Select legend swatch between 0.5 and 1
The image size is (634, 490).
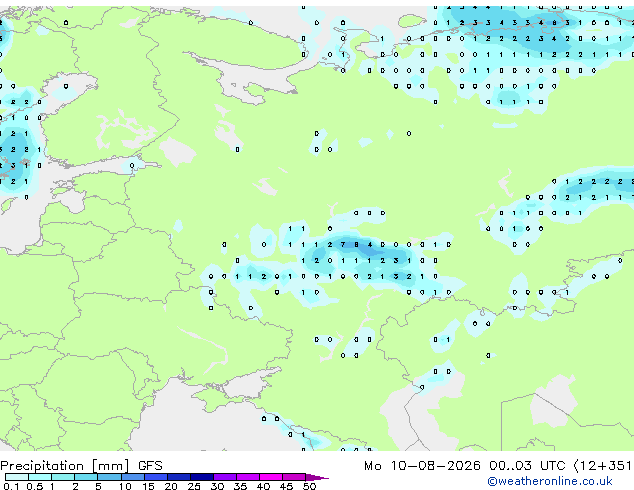tap(40, 477)
